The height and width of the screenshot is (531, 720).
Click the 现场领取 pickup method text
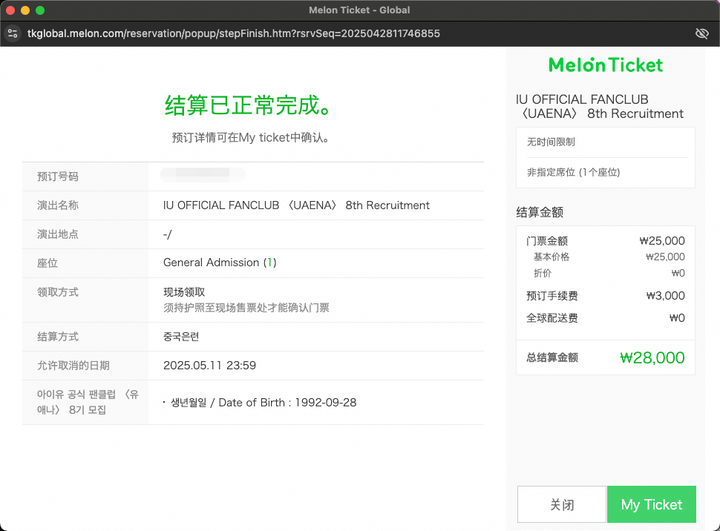[x=184, y=292]
